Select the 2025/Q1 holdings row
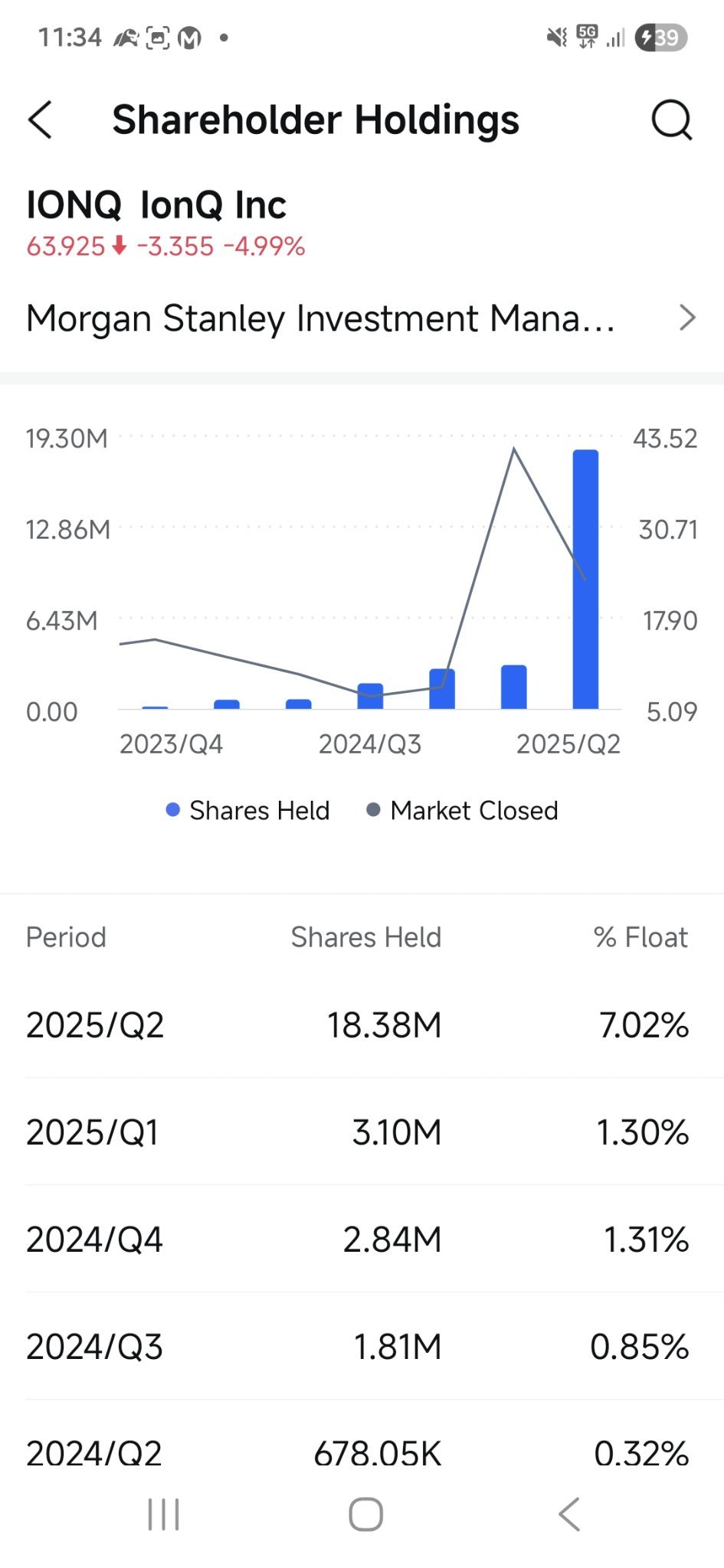This screenshot has width=724, height=1568. click(362, 1132)
